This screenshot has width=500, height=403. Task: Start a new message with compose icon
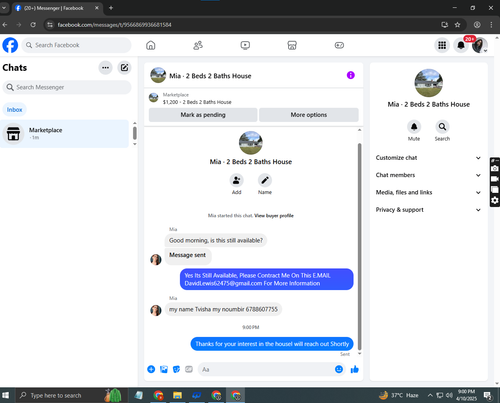tap(124, 68)
